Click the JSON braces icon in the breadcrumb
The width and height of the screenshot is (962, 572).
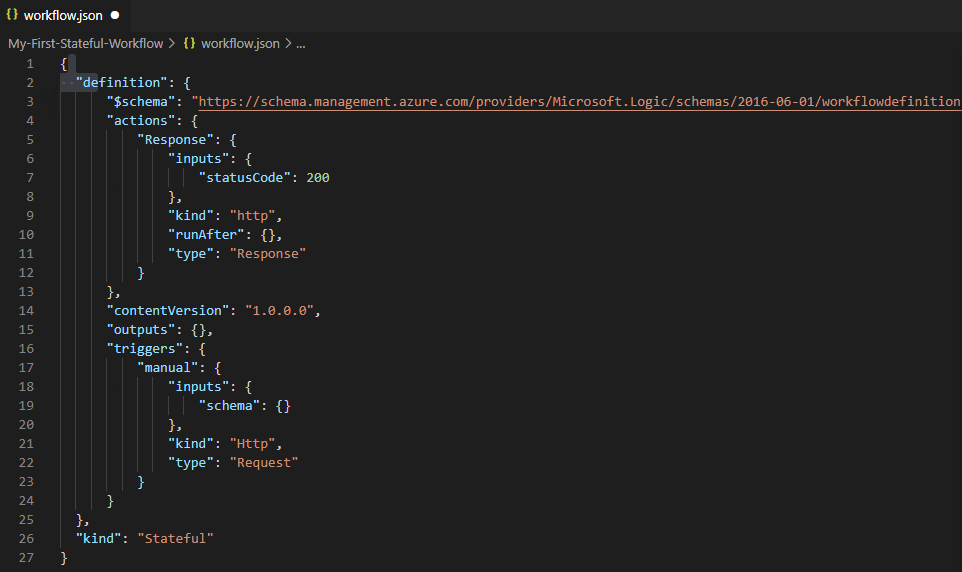189,43
